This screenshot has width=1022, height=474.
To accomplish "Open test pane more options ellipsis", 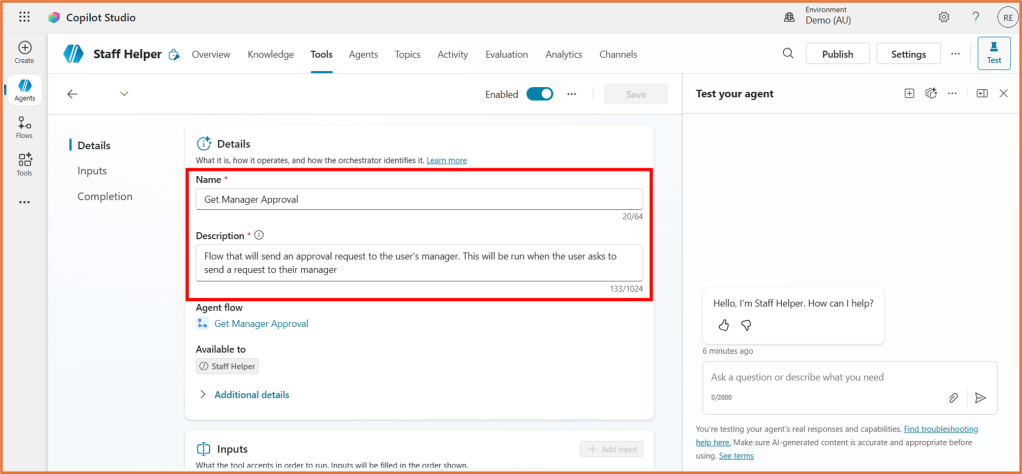I will click(x=952, y=93).
